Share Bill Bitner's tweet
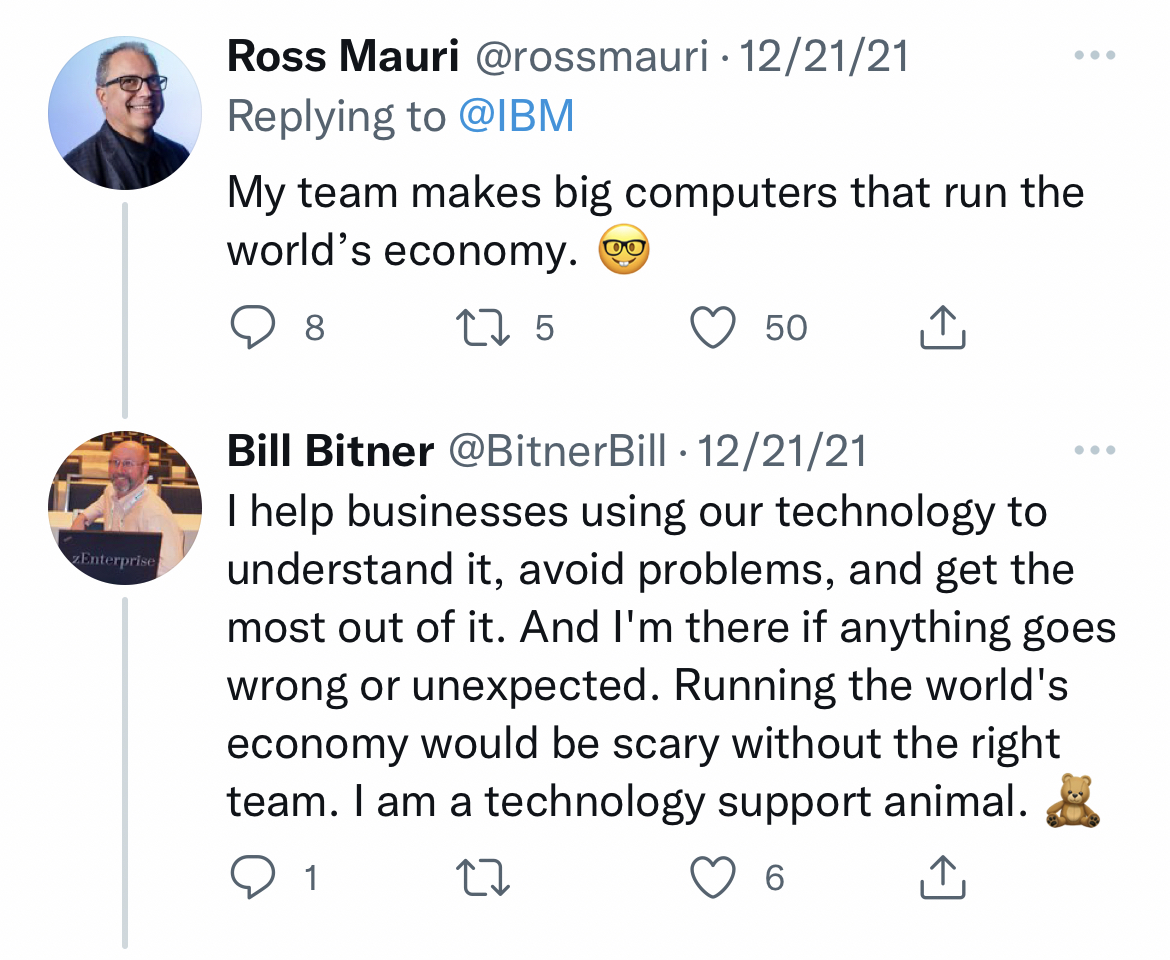Viewport: 1170px width, 960px height. click(x=942, y=878)
